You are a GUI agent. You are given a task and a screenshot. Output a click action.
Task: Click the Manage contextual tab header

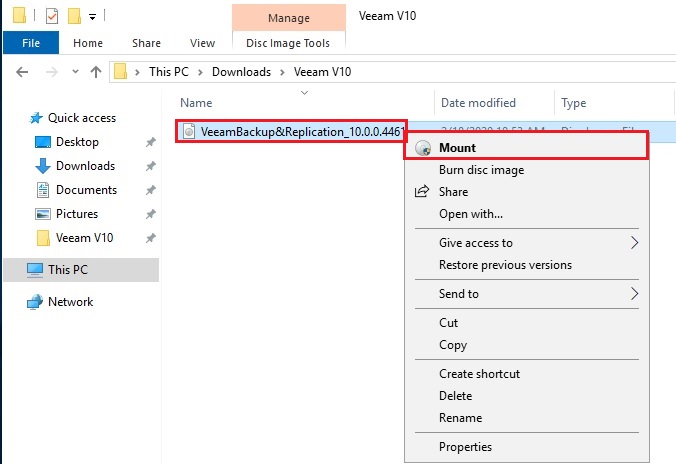(289, 18)
